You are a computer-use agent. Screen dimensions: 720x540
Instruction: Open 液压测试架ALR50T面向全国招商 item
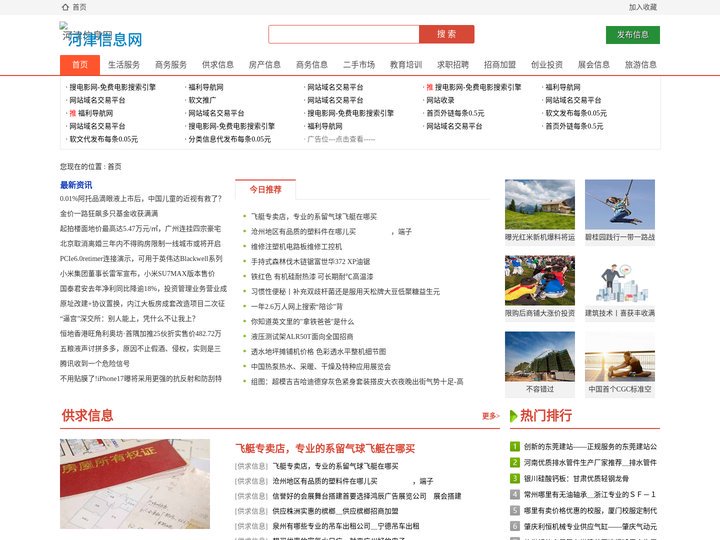(302, 337)
